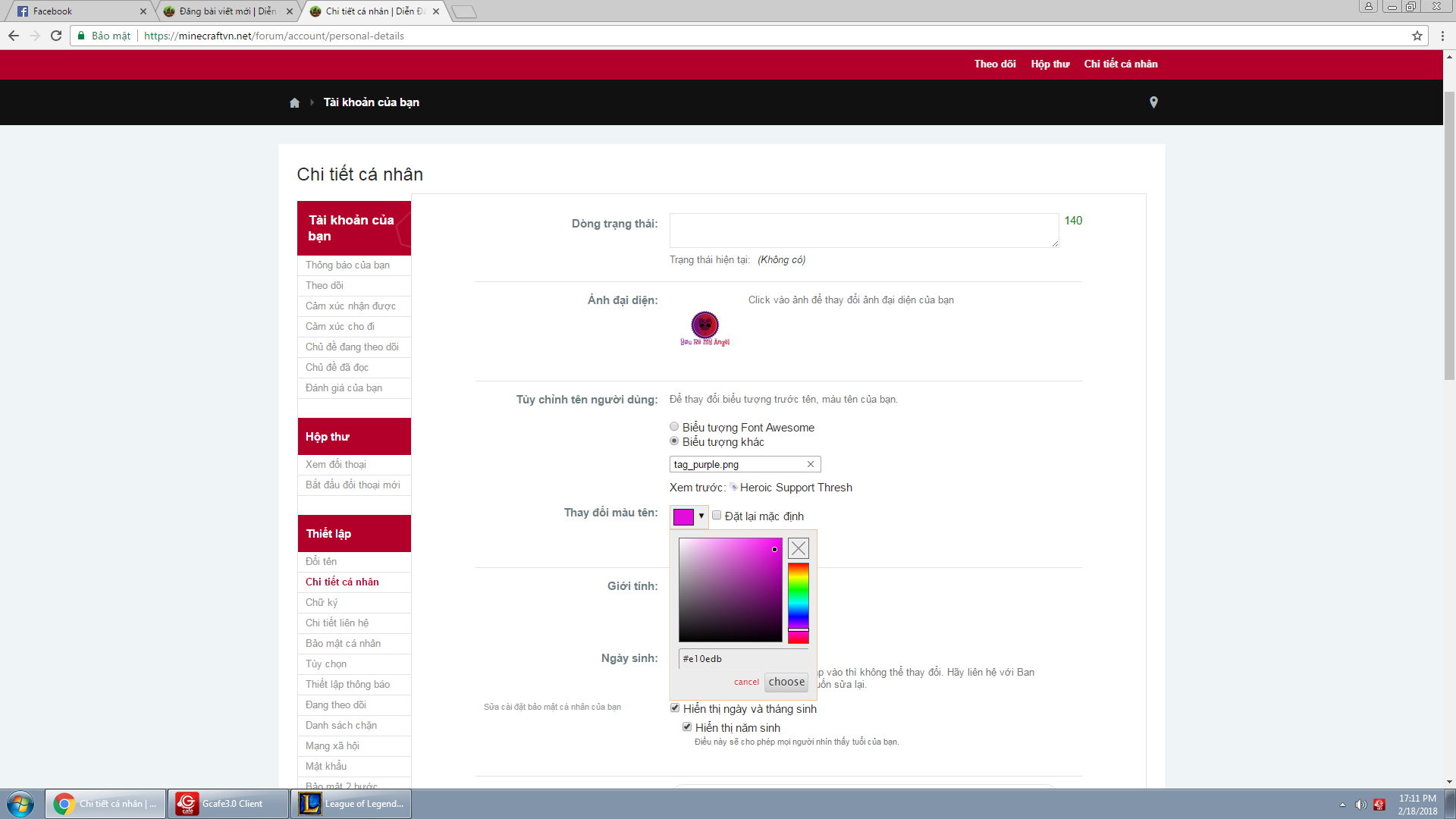Uncheck Hiển thị năm sinh checkbox
Viewport: 1456px width, 819px height.
pos(687,727)
